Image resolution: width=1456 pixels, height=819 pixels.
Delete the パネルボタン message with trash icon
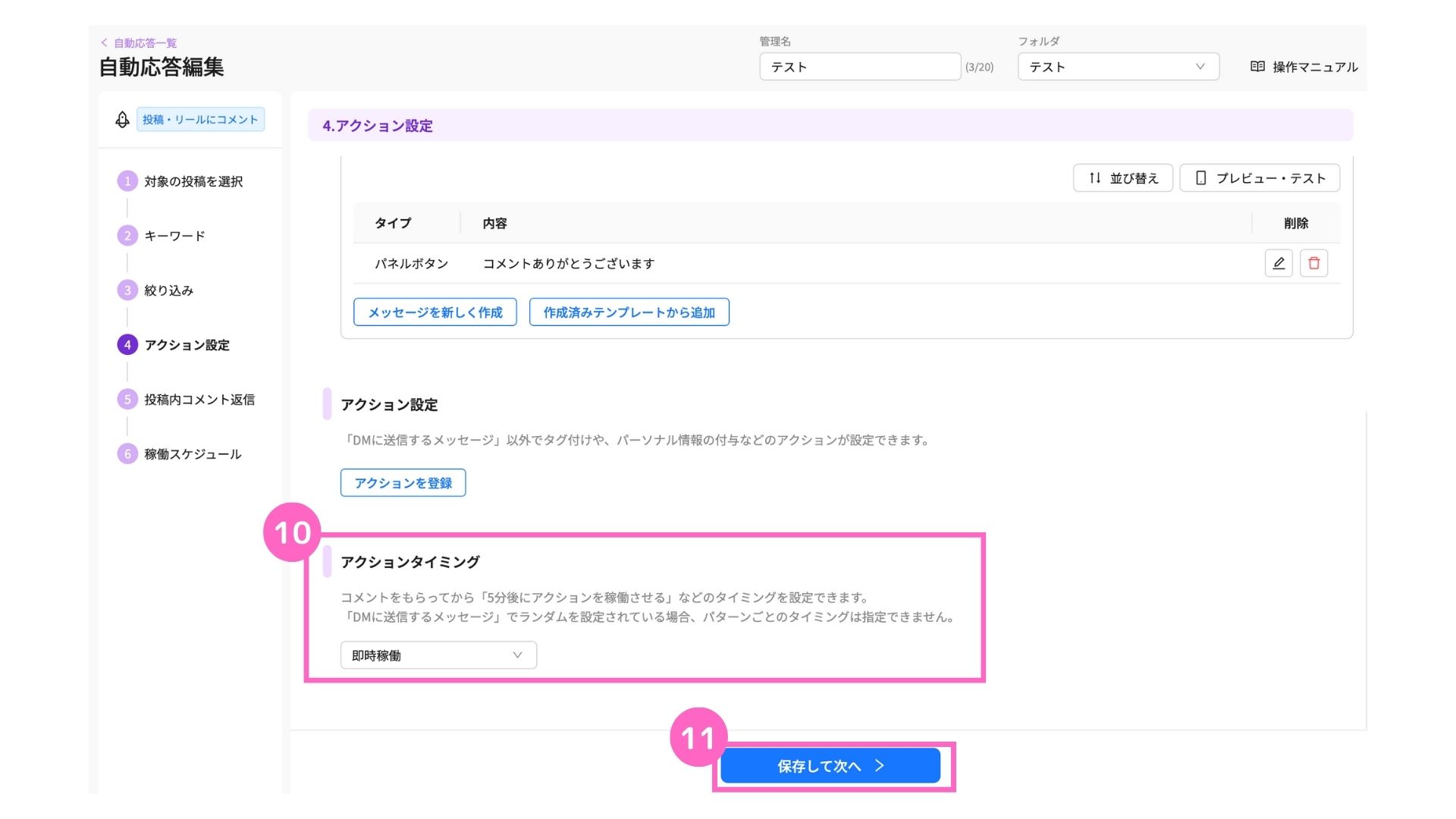tap(1314, 263)
